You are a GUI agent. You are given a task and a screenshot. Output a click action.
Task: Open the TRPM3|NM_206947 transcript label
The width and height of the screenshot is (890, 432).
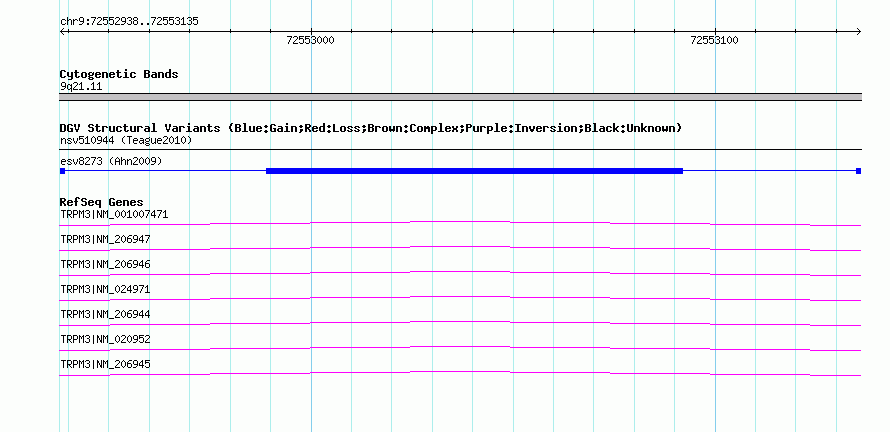click(x=105, y=240)
